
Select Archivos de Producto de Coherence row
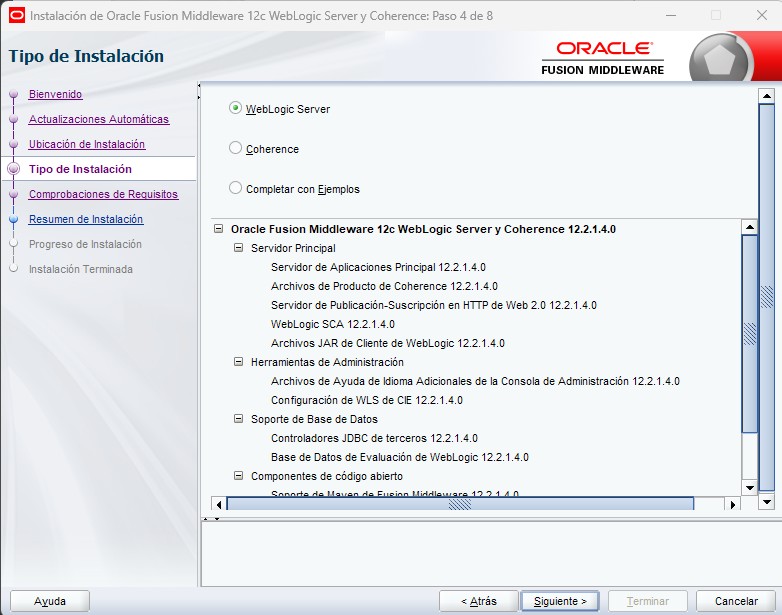[384, 286]
